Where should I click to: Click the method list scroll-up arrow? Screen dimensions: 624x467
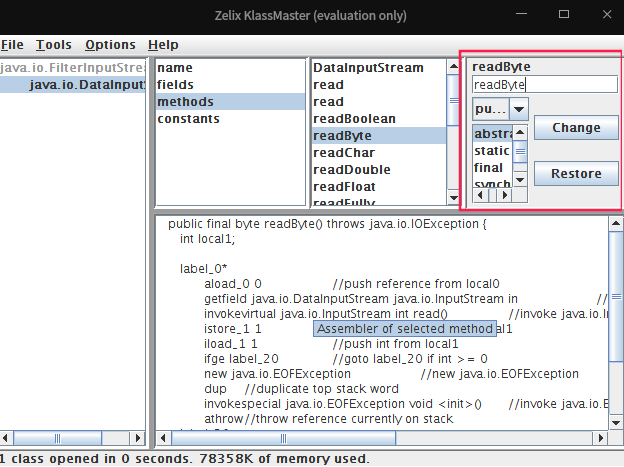pos(453,66)
